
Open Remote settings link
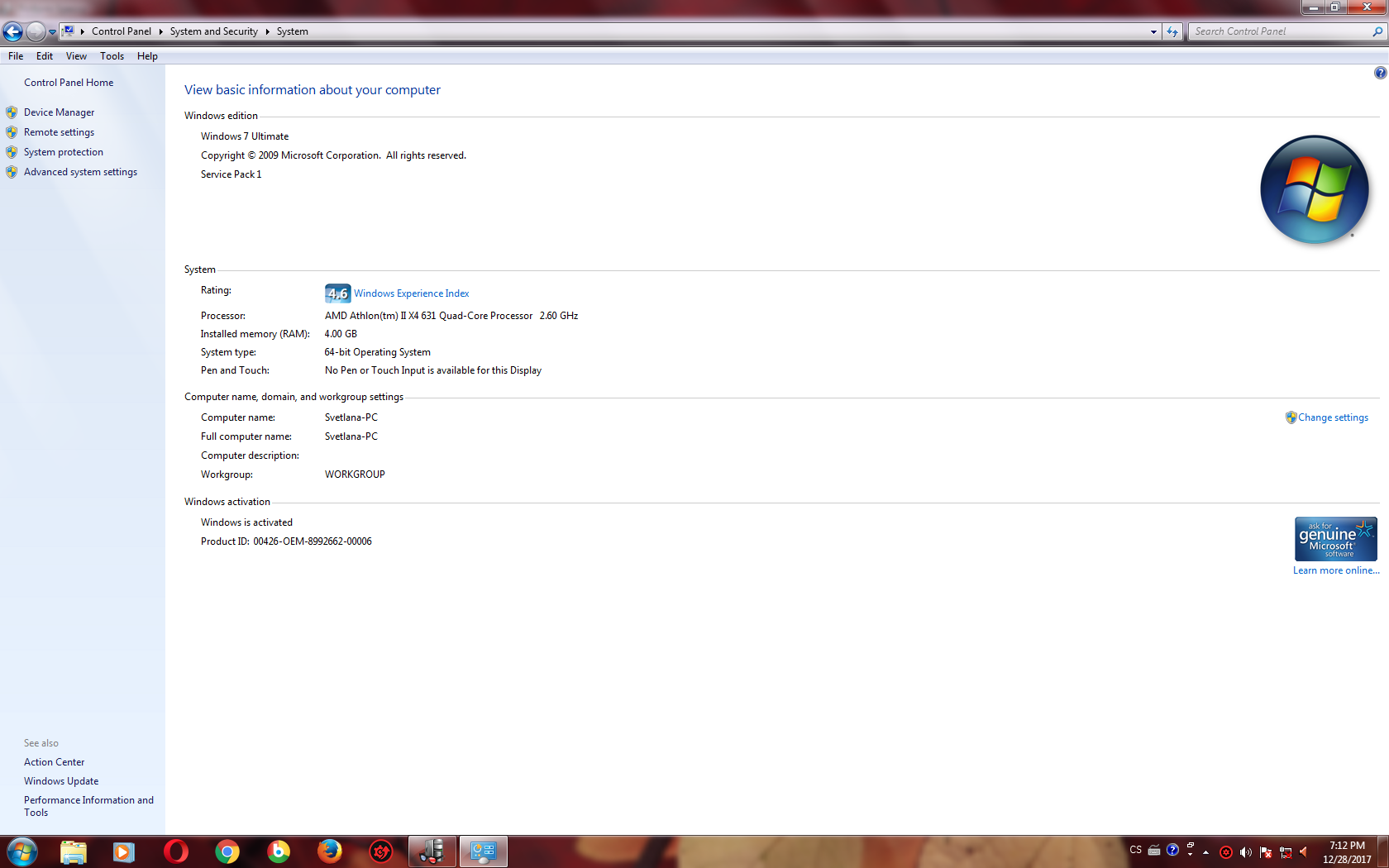tap(59, 132)
